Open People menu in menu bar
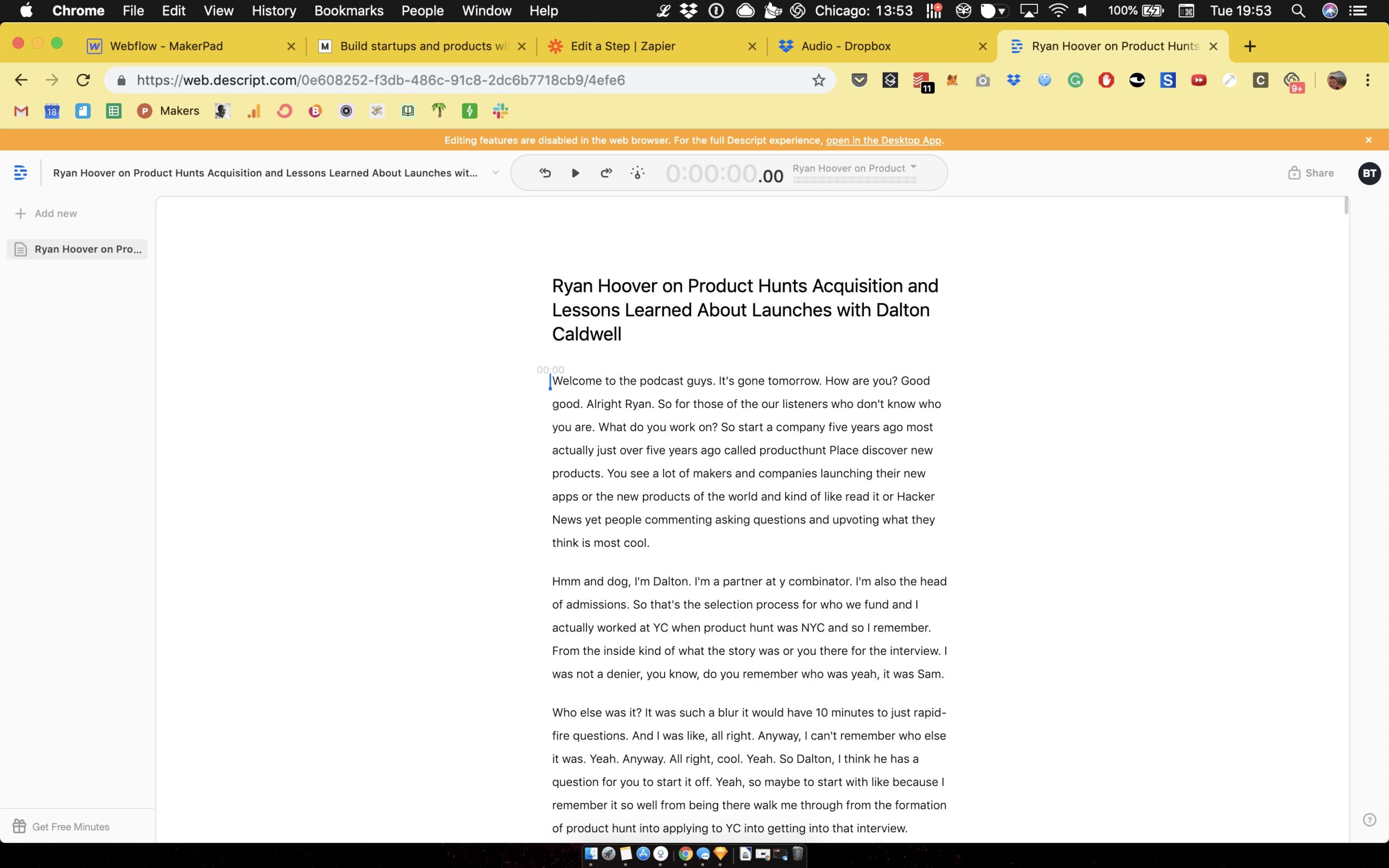Viewport: 1389px width, 868px height. pos(422,11)
